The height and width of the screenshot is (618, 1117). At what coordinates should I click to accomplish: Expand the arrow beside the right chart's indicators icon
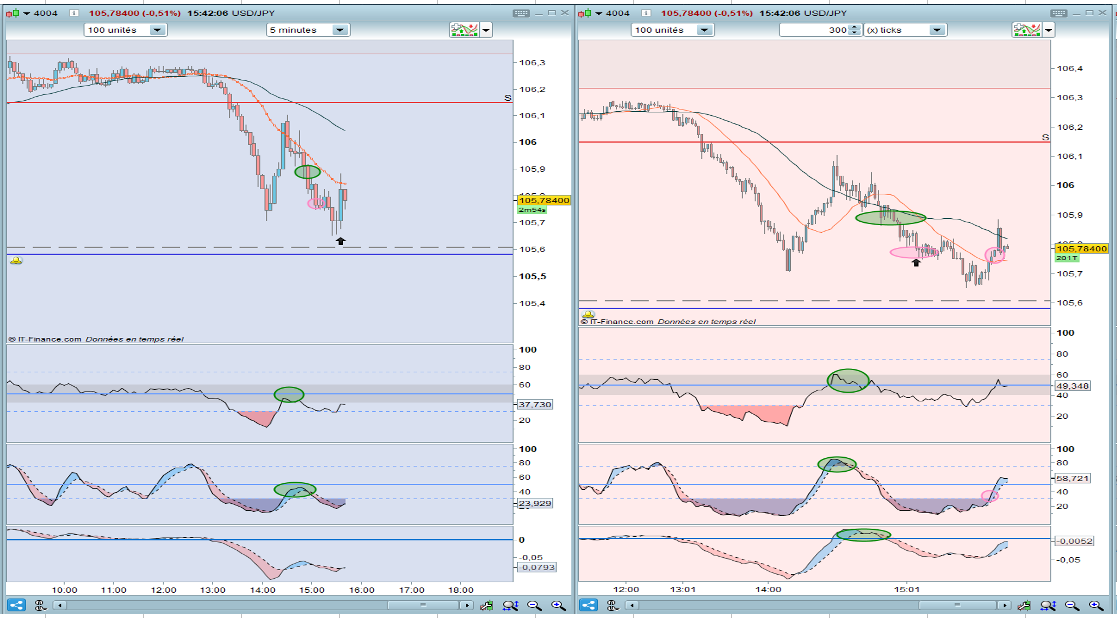point(1048,30)
